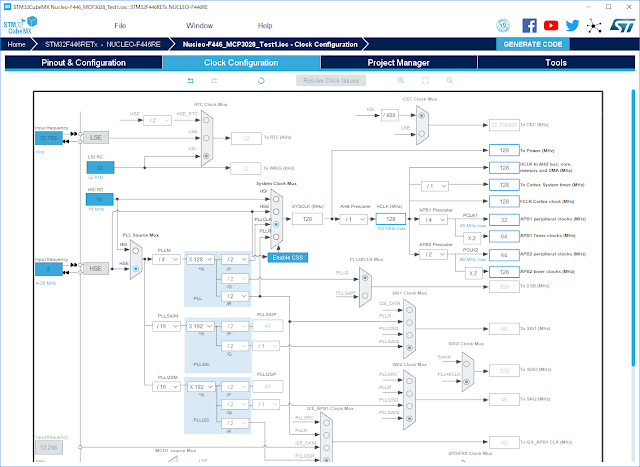The width and height of the screenshot is (640, 467).
Task: Click the reset clock configuration icon
Action: [x=261, y=80]
